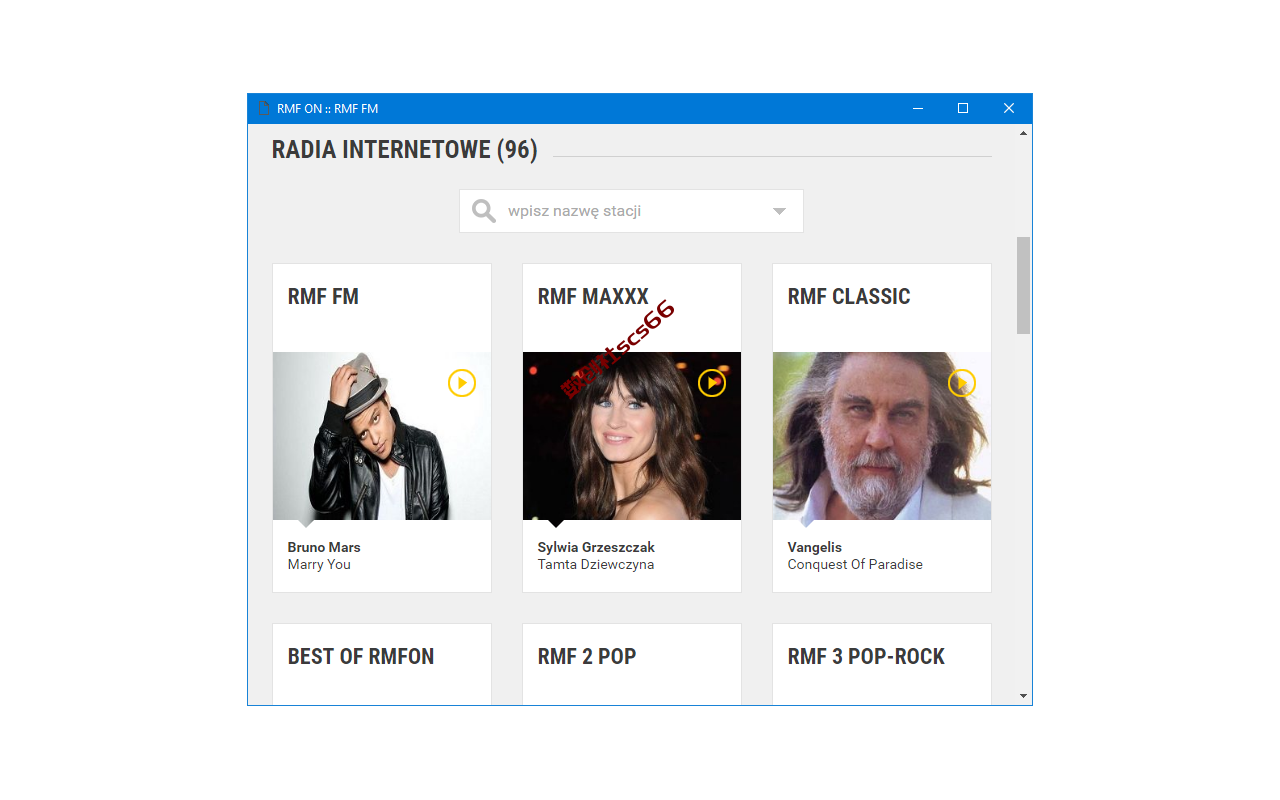Open the RMF FM card title
This screenshot has width=1280, height=800.
coord(323,296)
